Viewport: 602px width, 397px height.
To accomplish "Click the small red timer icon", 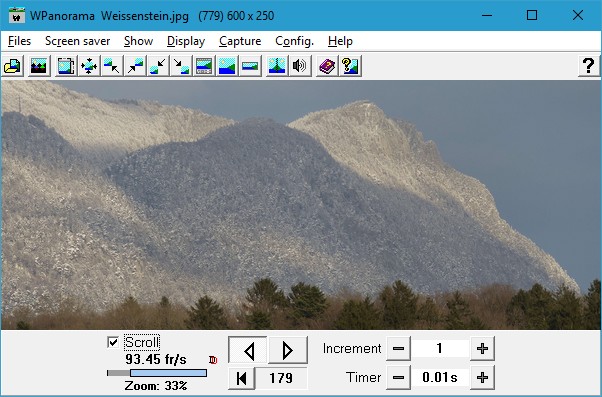I will pos(213,360).
